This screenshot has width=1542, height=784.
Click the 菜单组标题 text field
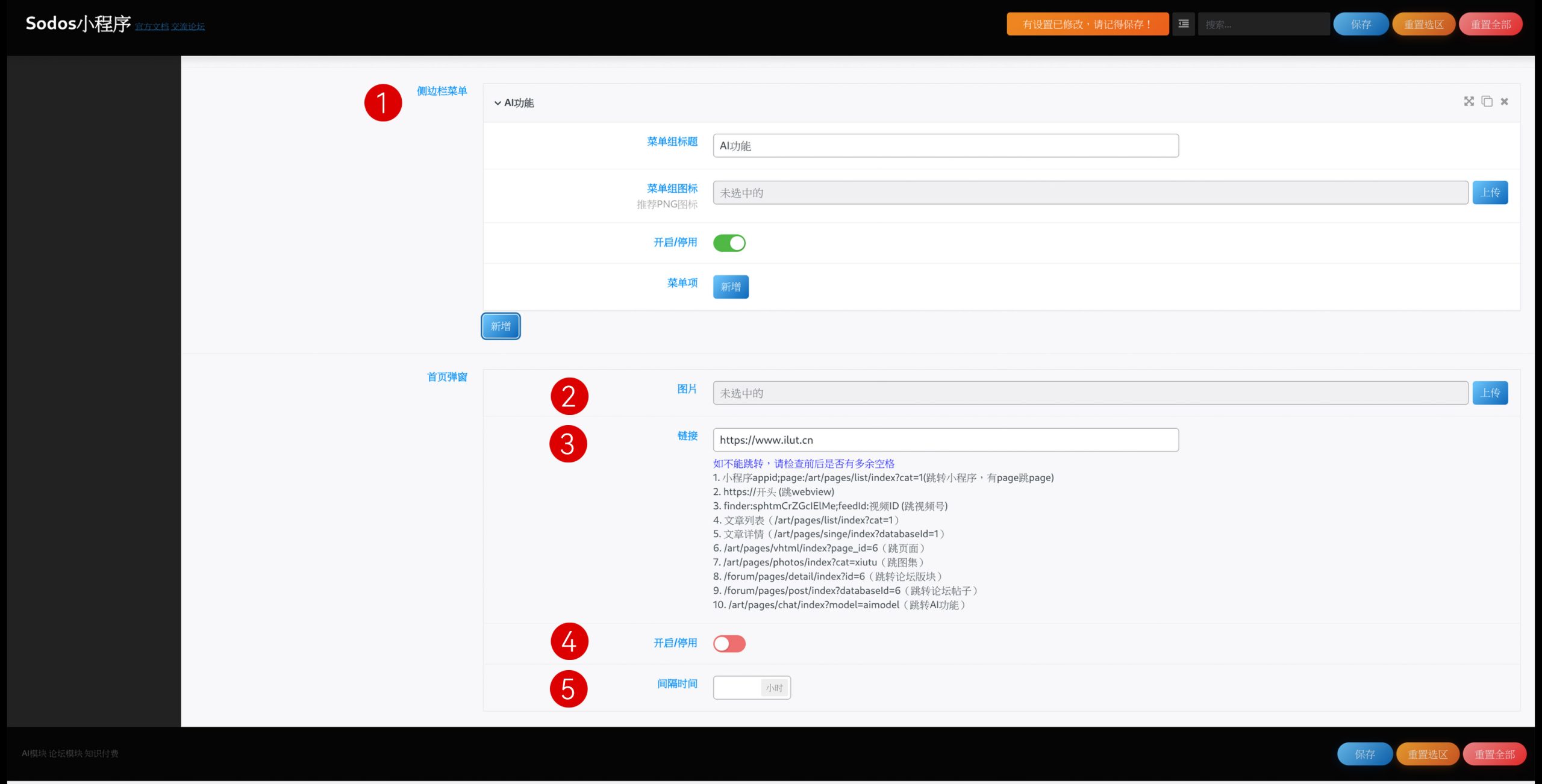(x=945, y=146)
